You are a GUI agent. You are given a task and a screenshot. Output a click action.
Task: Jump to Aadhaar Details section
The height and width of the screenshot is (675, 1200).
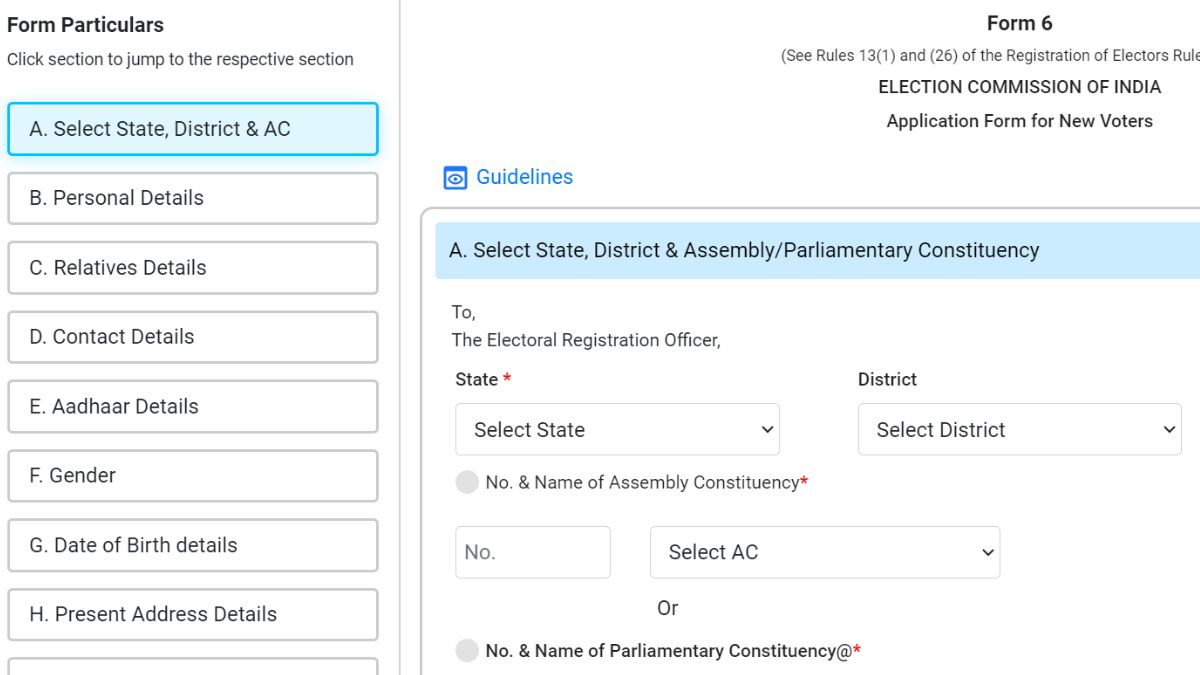coord(193,406)
